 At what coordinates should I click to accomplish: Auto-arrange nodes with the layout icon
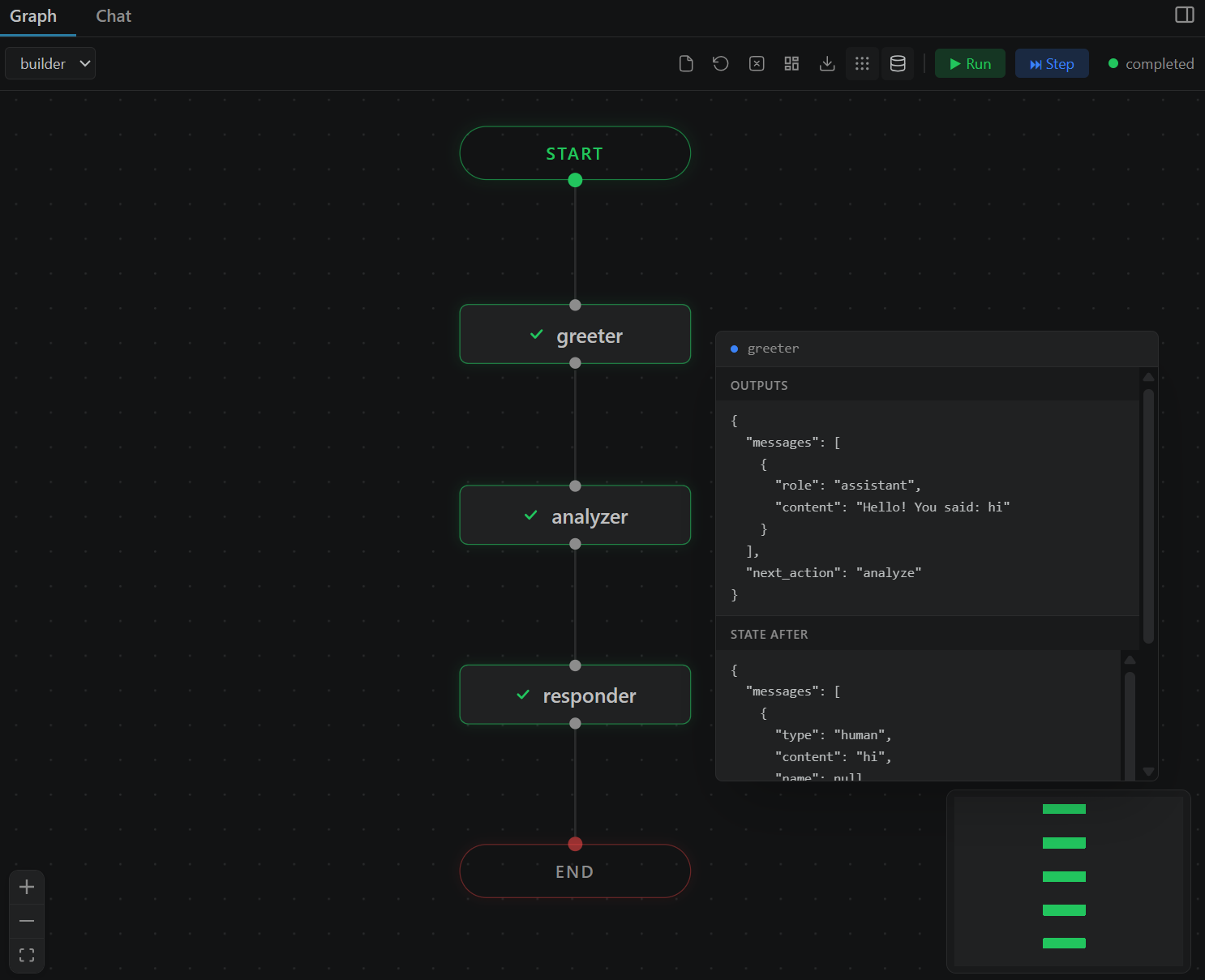click(x=791, y=63)
